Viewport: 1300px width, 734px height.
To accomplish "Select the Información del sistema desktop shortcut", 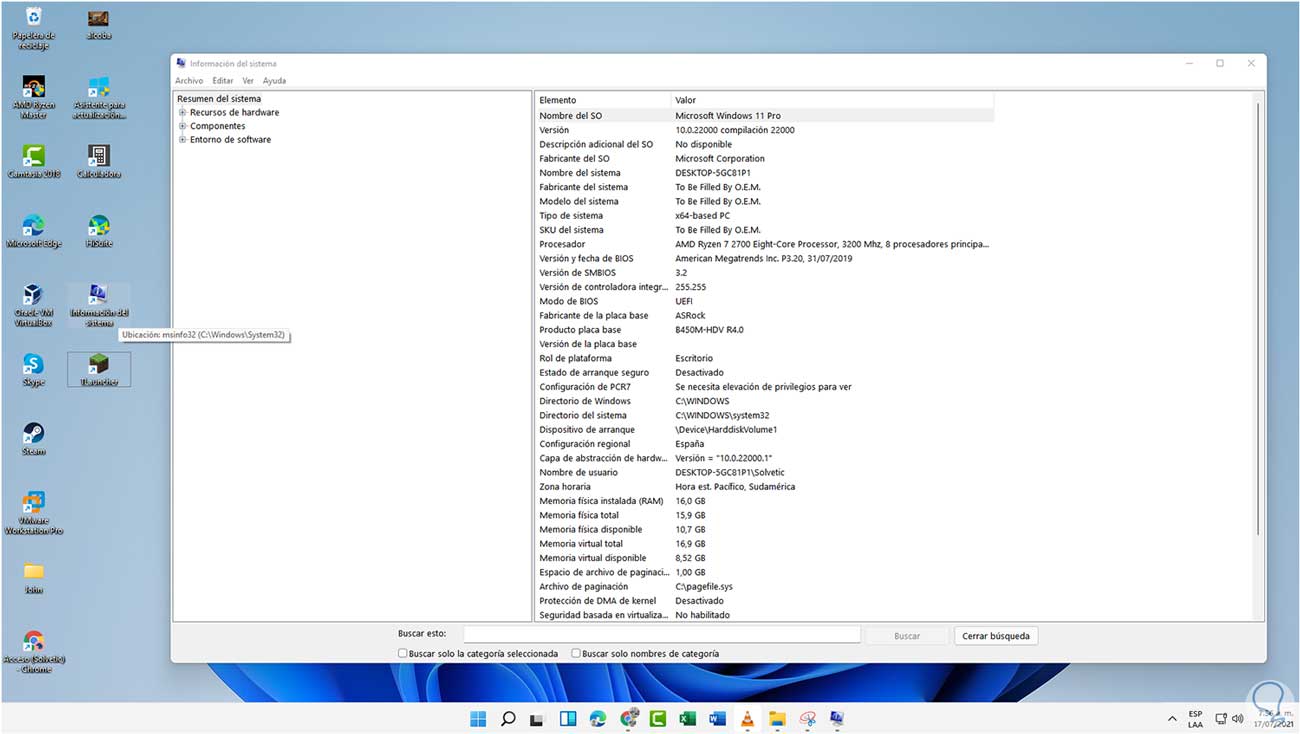I will point(99,305).
